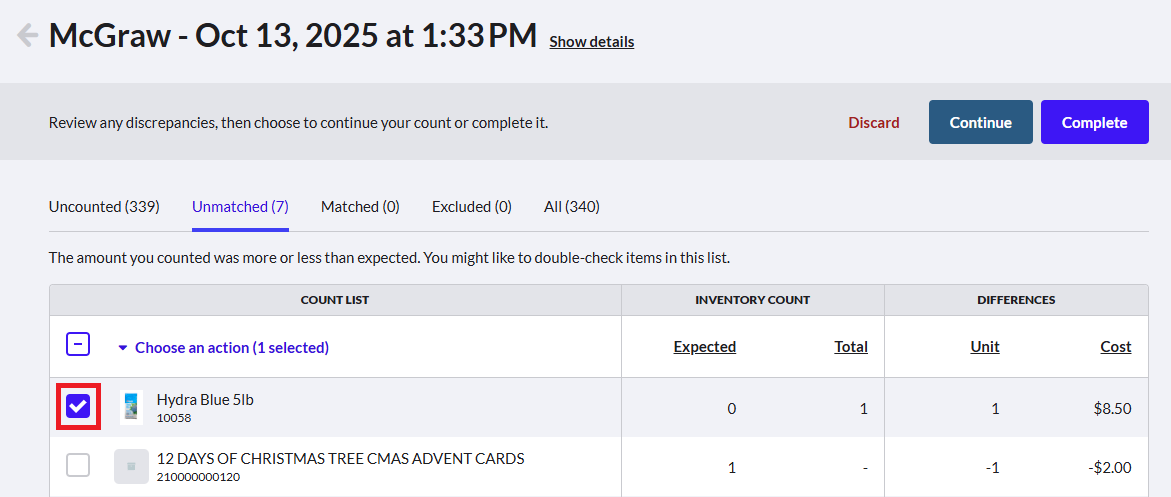Screen dimensions: 1171x497
Task: Click the Hydra Blue 5lb product image
Action: (131, 407)
